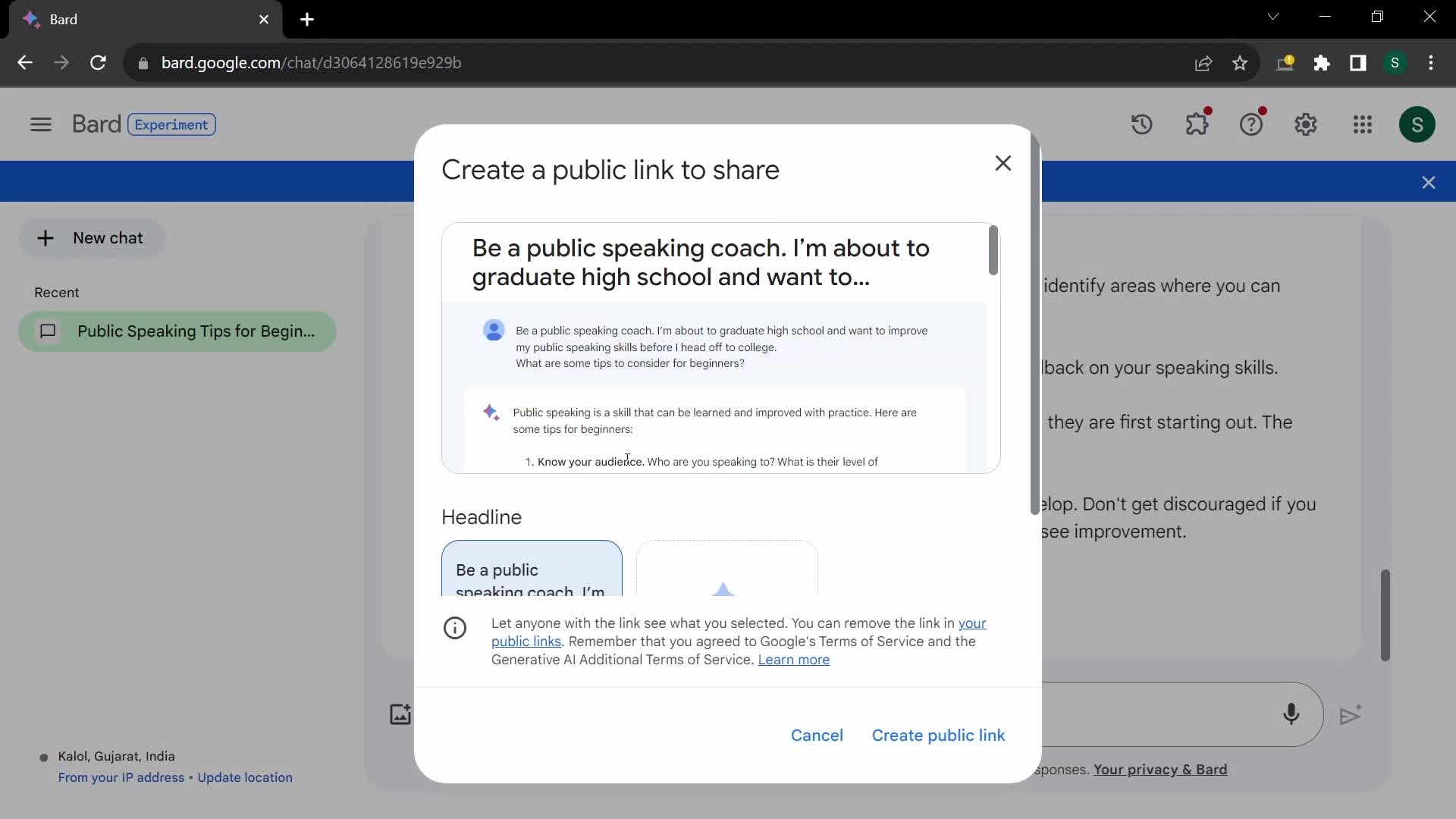Open Learn more link in dialog

[x=793, y=660]
